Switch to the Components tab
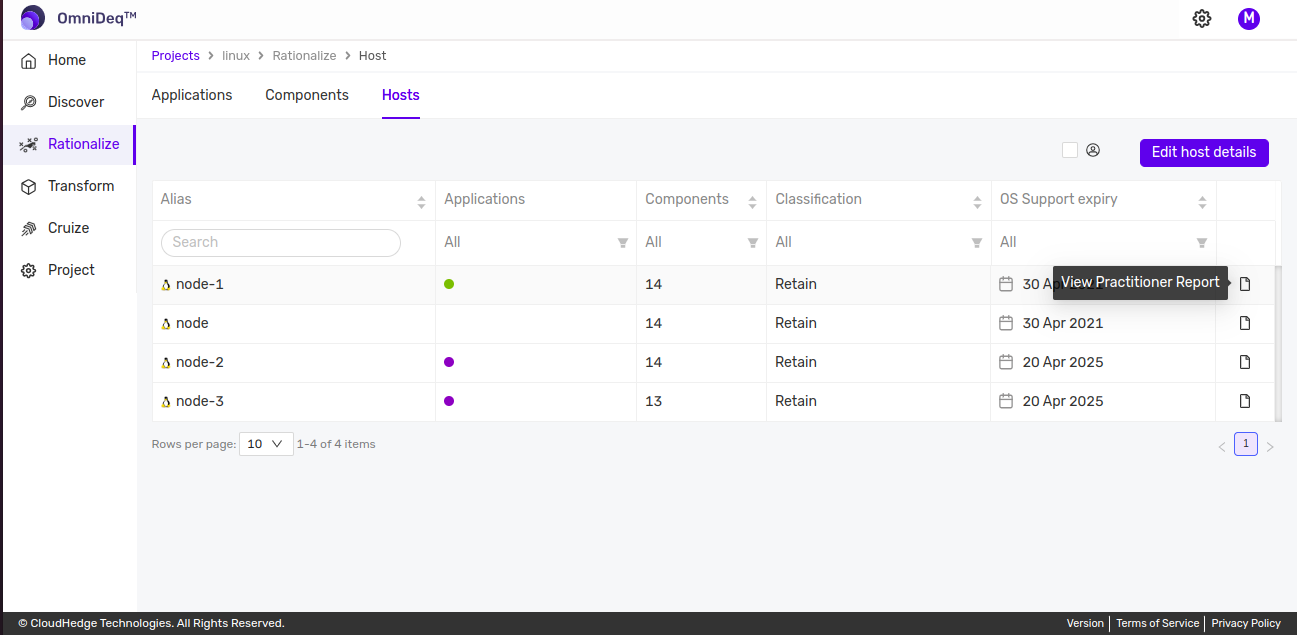The image size is (1297, 635). 307,95
